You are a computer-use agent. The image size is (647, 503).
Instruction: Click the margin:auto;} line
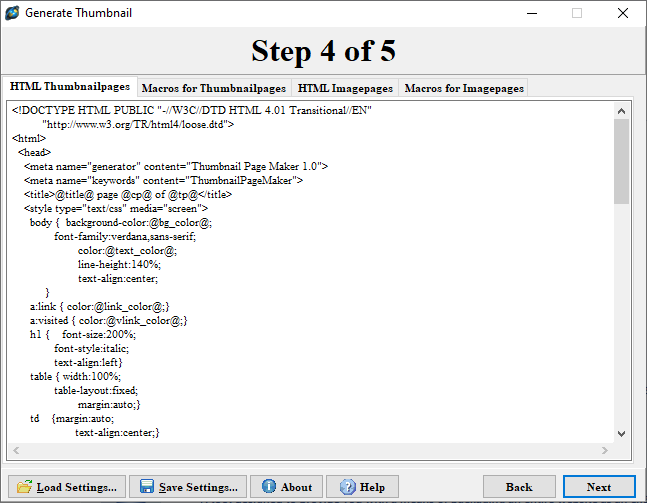point(109,404)
